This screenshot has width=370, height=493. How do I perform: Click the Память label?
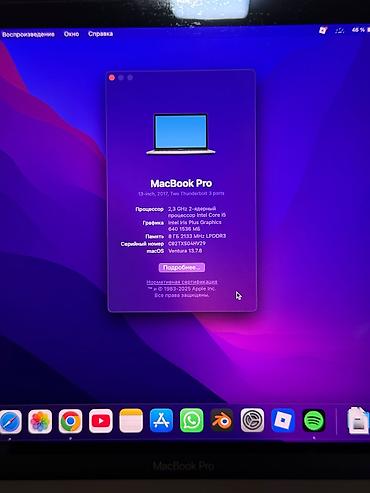[x=154, y=236]
